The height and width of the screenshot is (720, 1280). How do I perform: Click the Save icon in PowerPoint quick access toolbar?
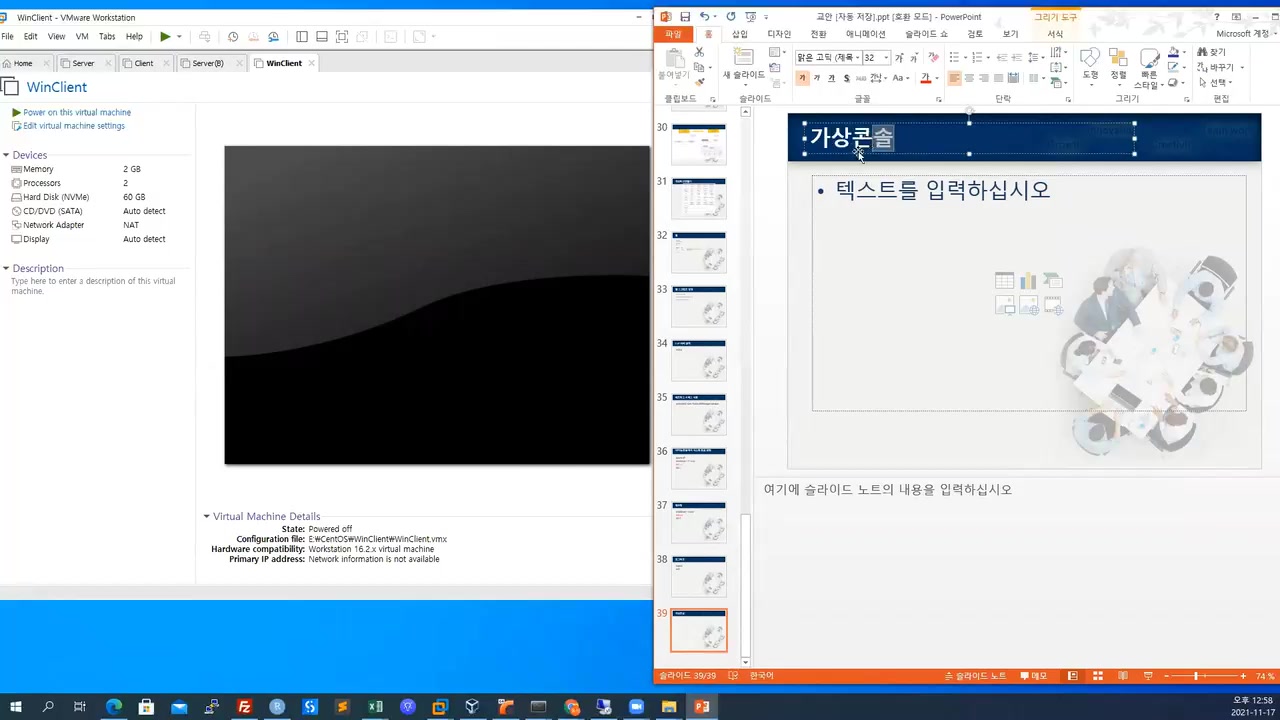[685, 17]
